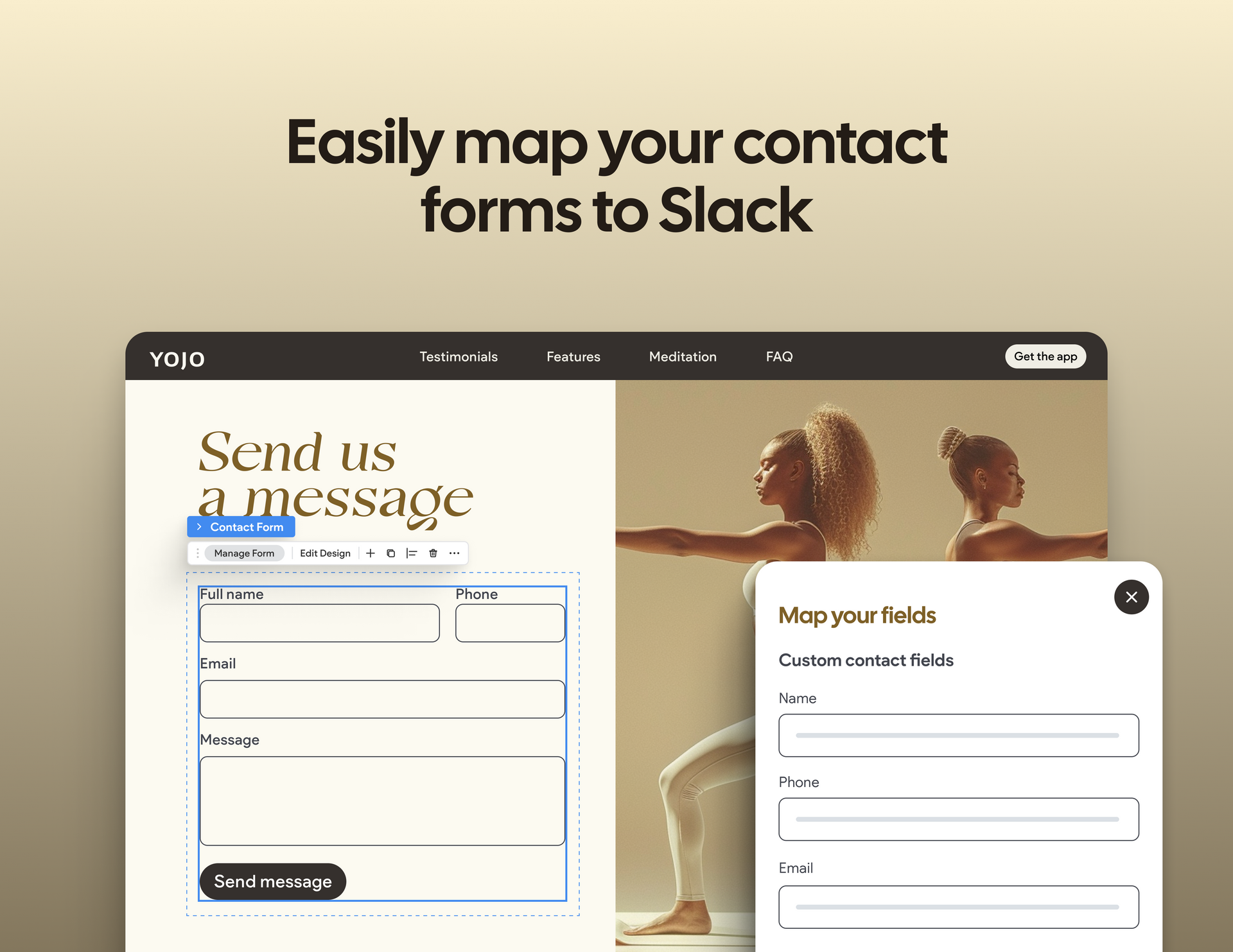Click the Get the app button
Image resolution: width=1233 pixels, height=952 pixels.
pyautogui.click(x=1045, y=357)
